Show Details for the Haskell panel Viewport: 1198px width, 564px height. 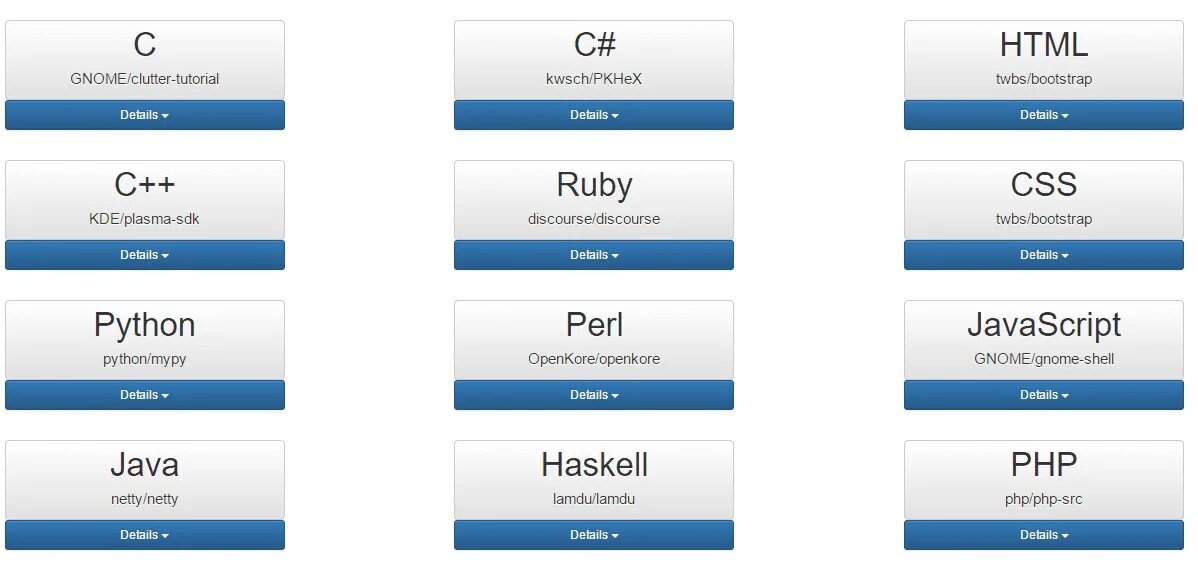point(594,535)
